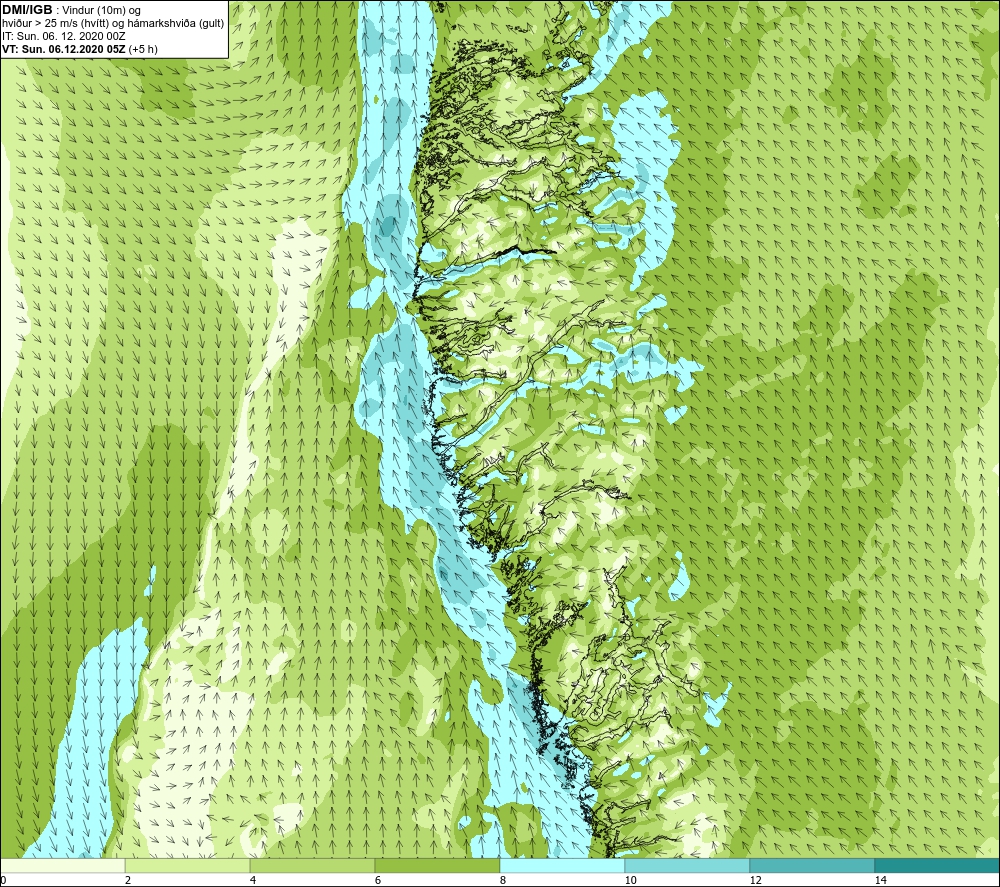Click the initial time line 'IT: Sun. 06. 12. 2020 00Z'

pyautogui.click(x=64, y=36)
